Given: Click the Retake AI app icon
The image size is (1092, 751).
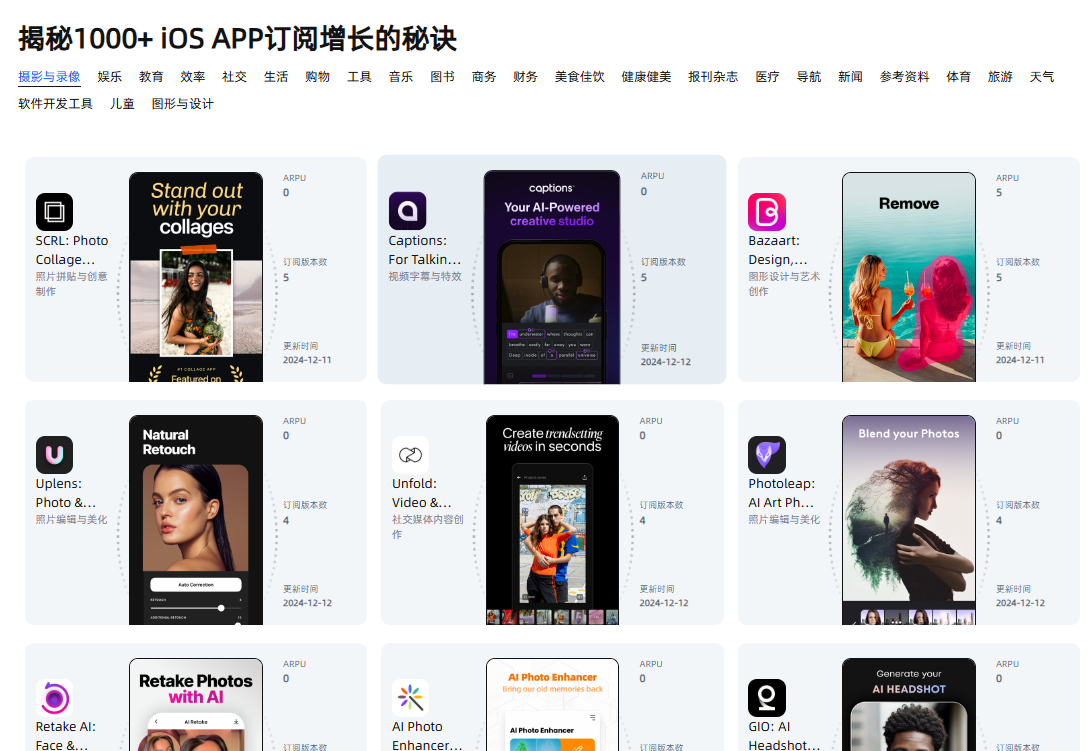Looking at the screenshot, I should (54, 698).
